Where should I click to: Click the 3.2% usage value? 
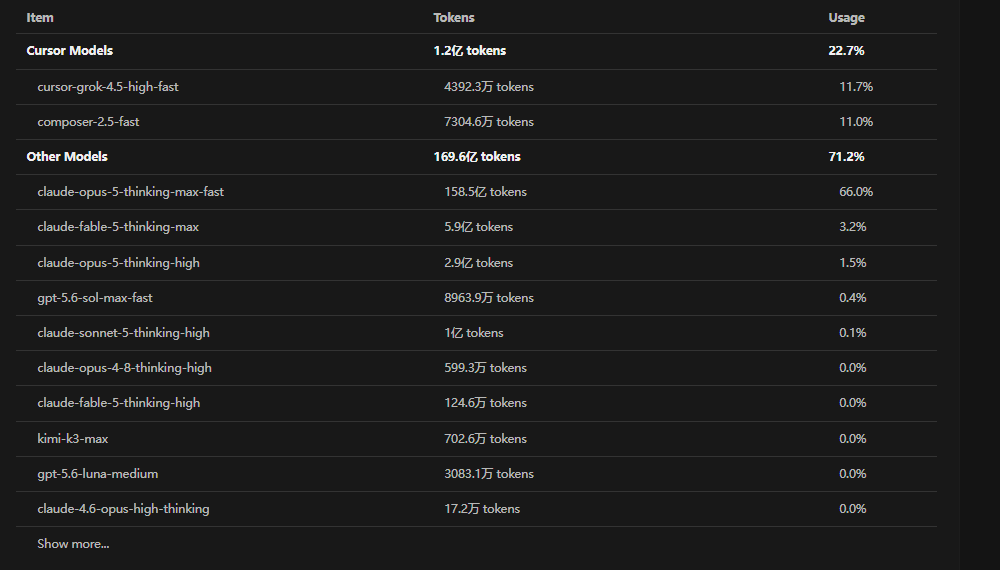point(853,227)
